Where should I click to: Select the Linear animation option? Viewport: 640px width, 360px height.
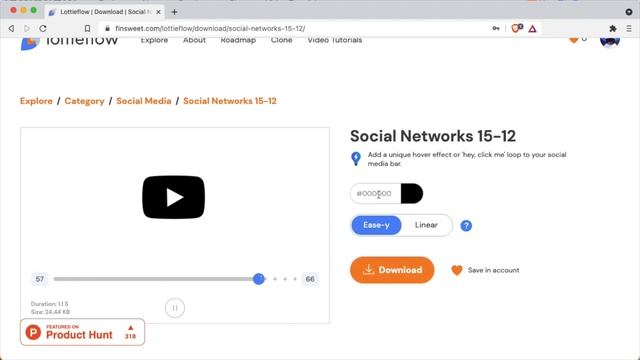[426, 225]
